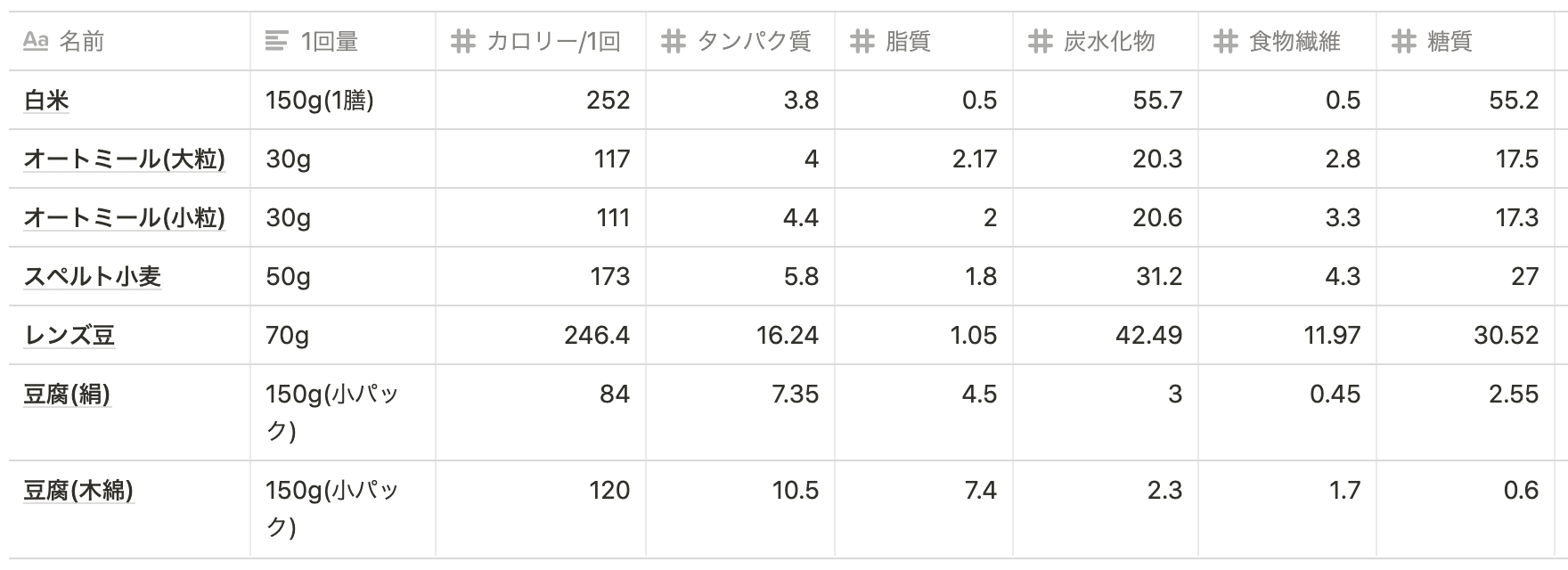Click the text-type icon beside 1回量
The height and width of the screenshot is (570, 1568).
[277, 41]
